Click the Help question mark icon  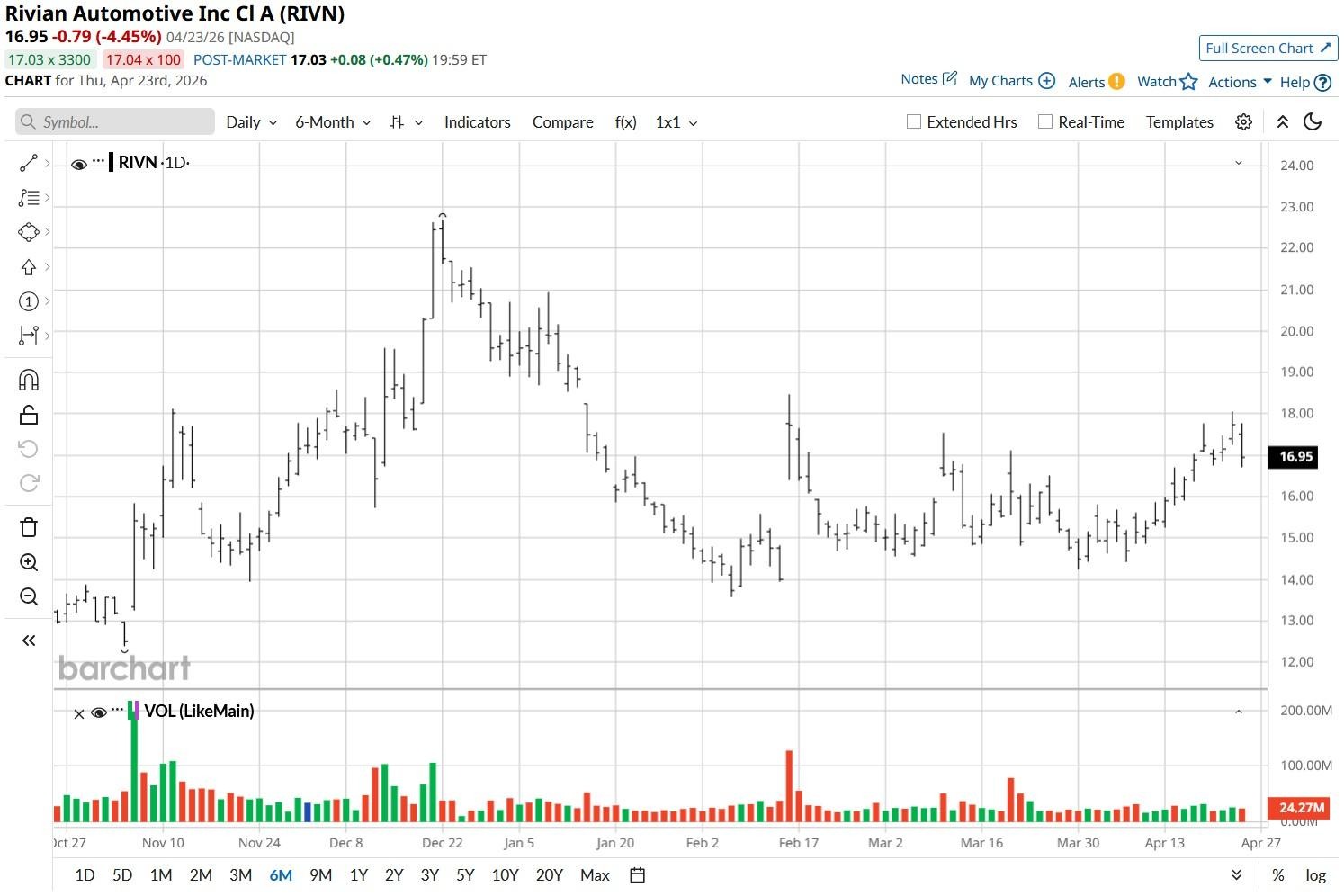1322,82
